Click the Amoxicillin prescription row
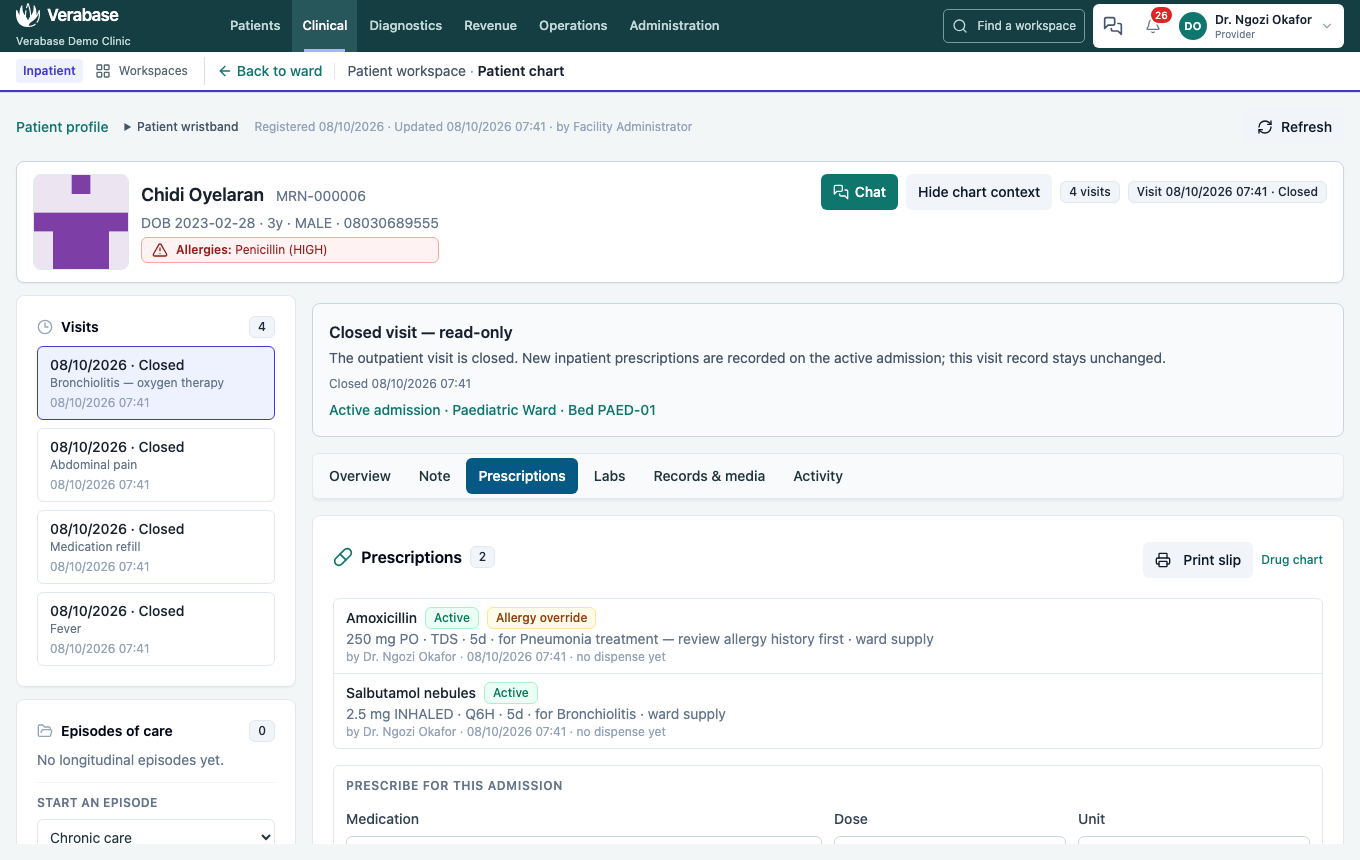The image size is (1360, 860). 828,636
